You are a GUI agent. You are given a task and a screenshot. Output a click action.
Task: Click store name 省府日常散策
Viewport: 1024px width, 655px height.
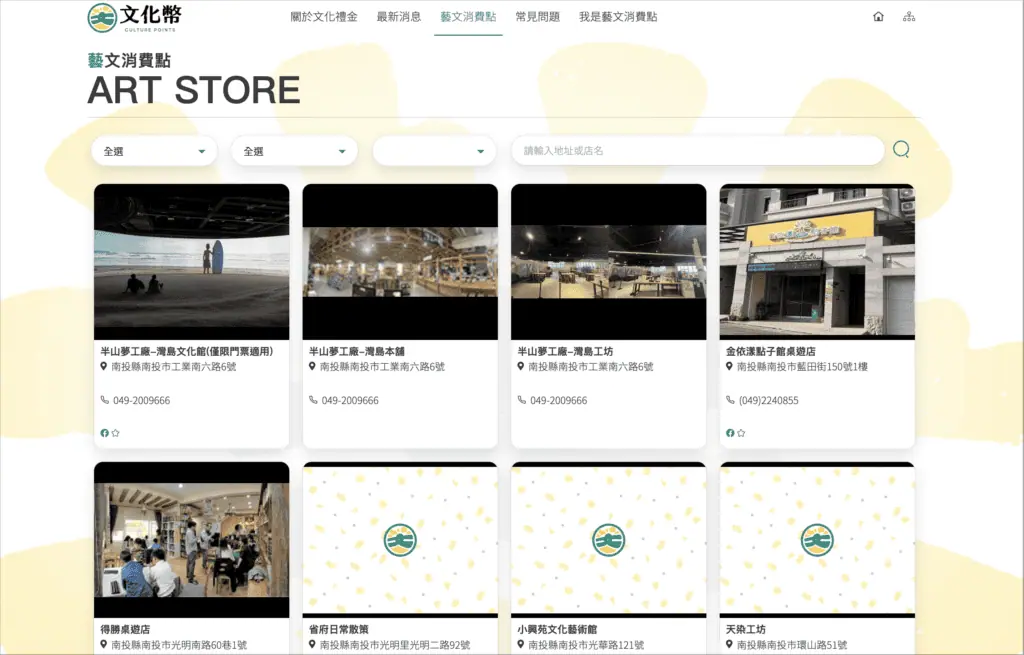tap(339, 630)
